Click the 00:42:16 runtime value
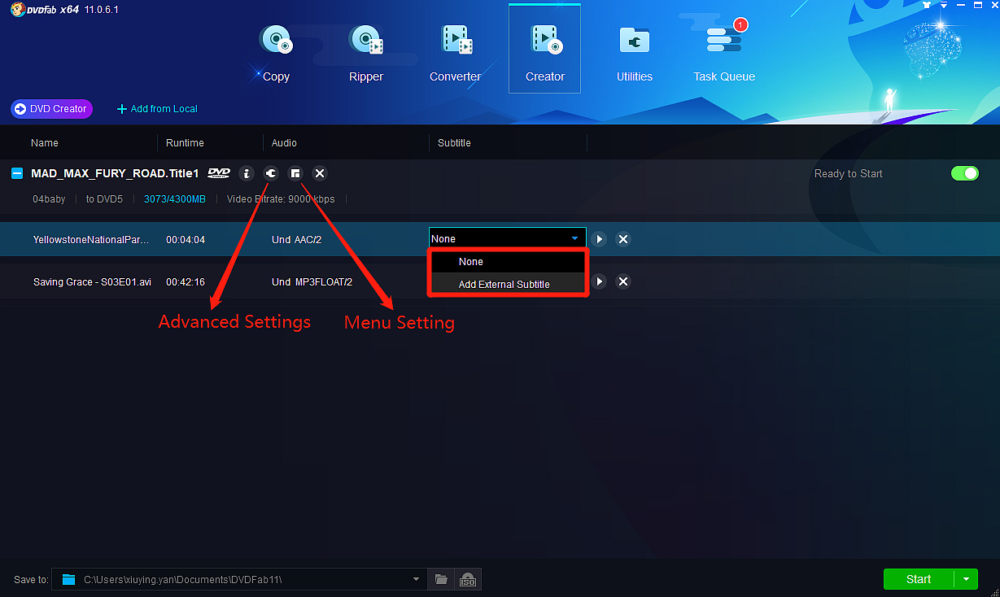 185,282
